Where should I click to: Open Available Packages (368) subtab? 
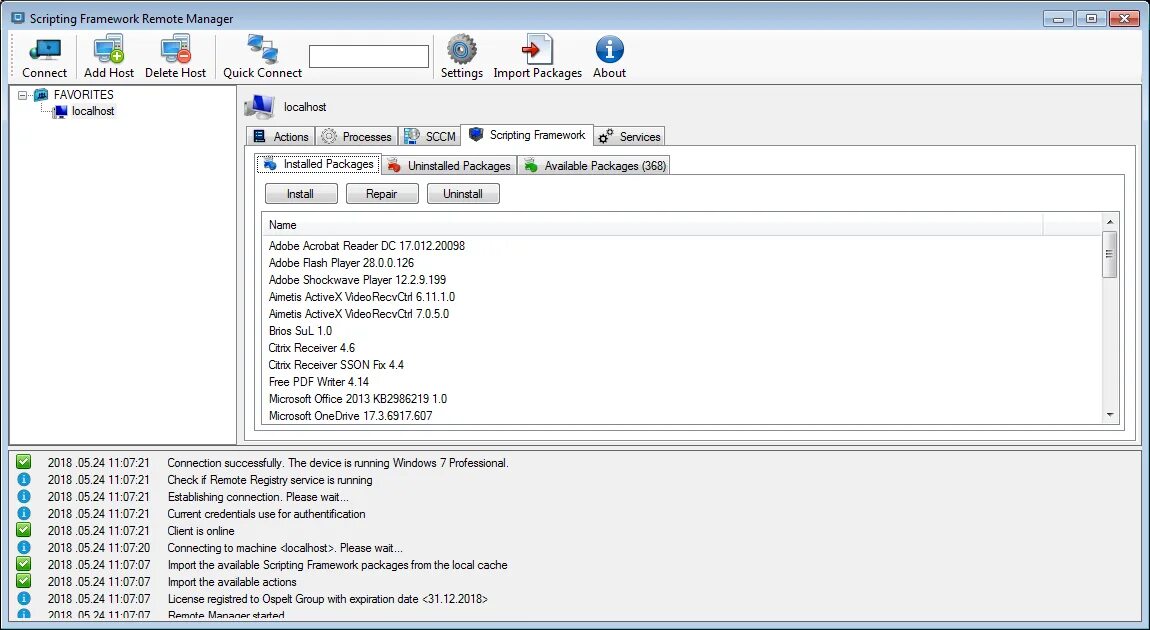594,166
